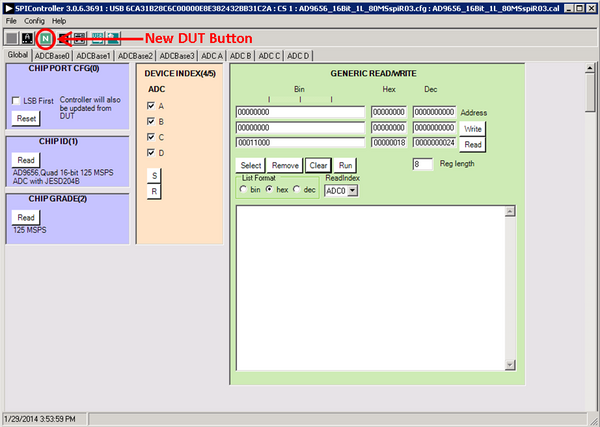
Task: Click the teal USB toolbar icon
Action: click(x=97, y=38)
